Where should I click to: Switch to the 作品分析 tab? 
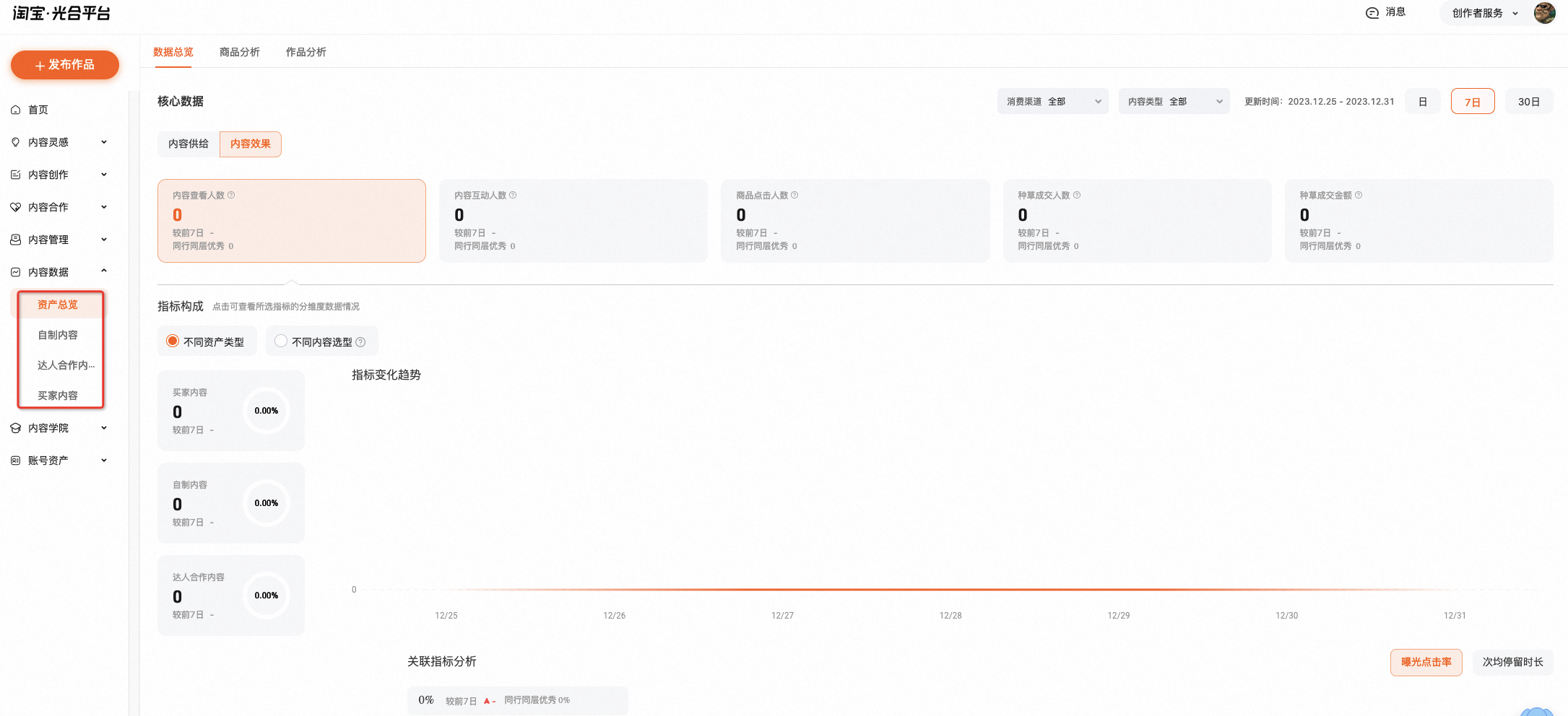point(306,52)
